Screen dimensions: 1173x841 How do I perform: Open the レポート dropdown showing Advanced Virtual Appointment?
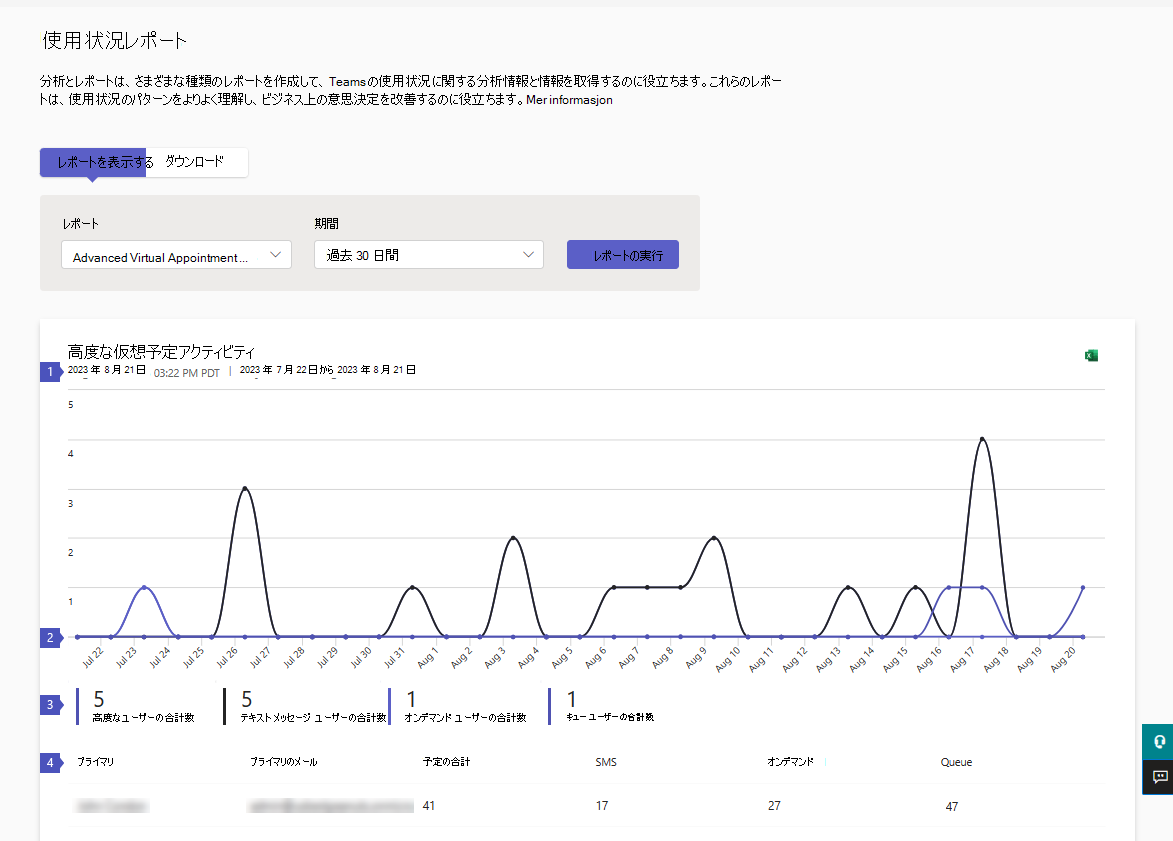pos(176,256)
